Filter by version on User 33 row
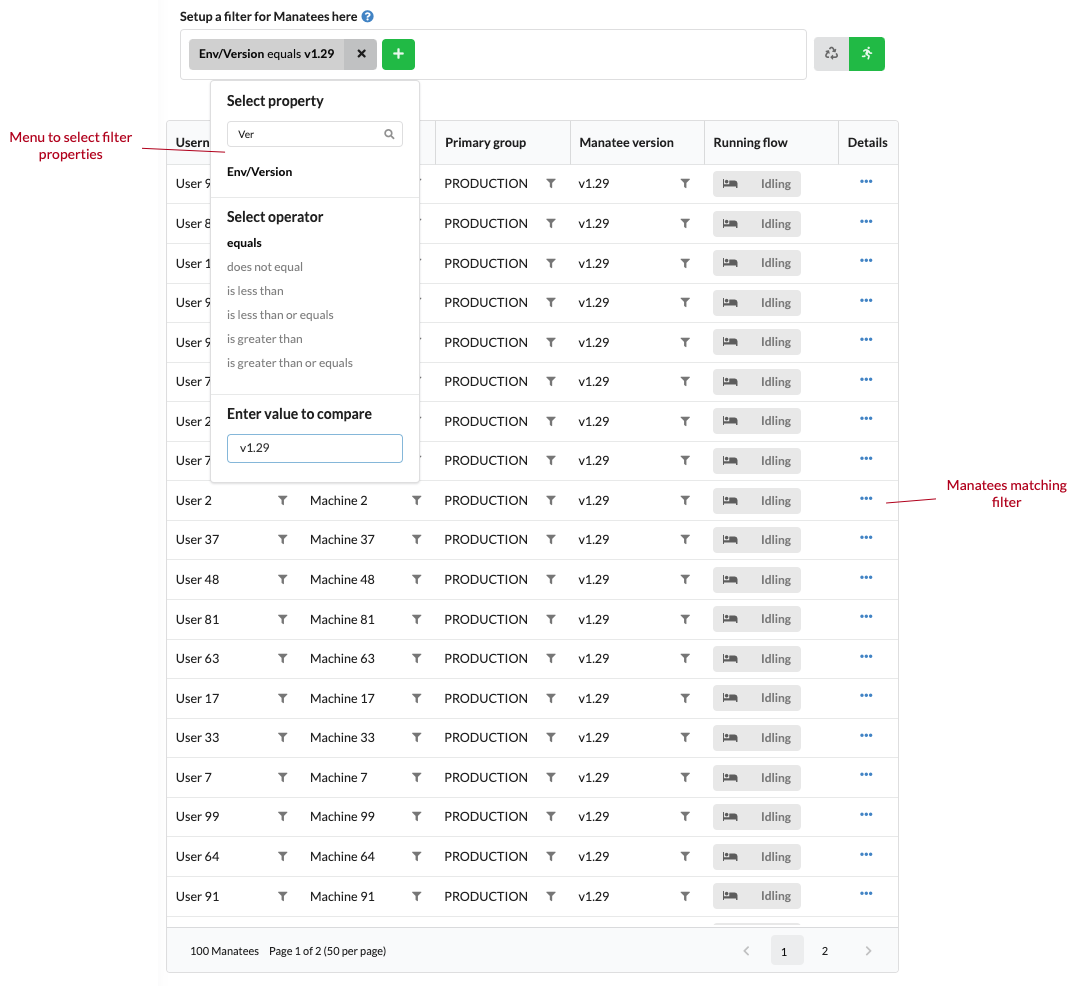 (685, 738)
